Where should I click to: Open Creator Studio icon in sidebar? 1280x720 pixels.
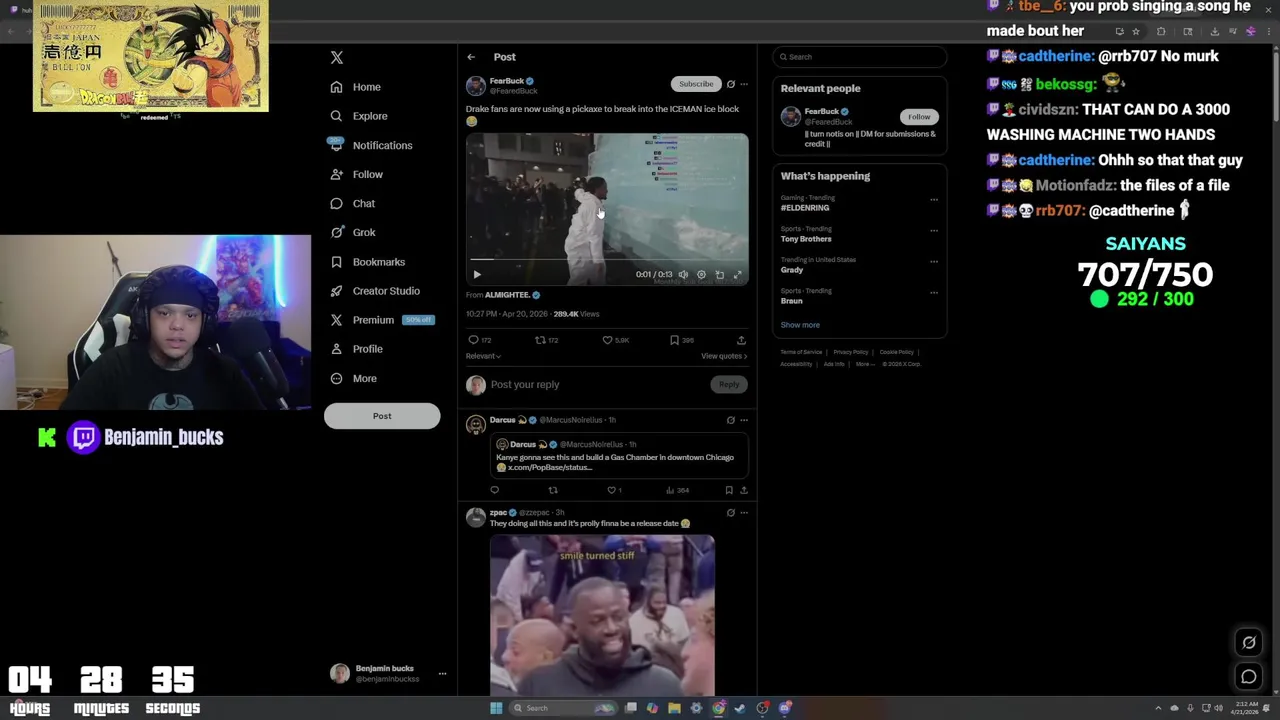[x=337, y=291]
